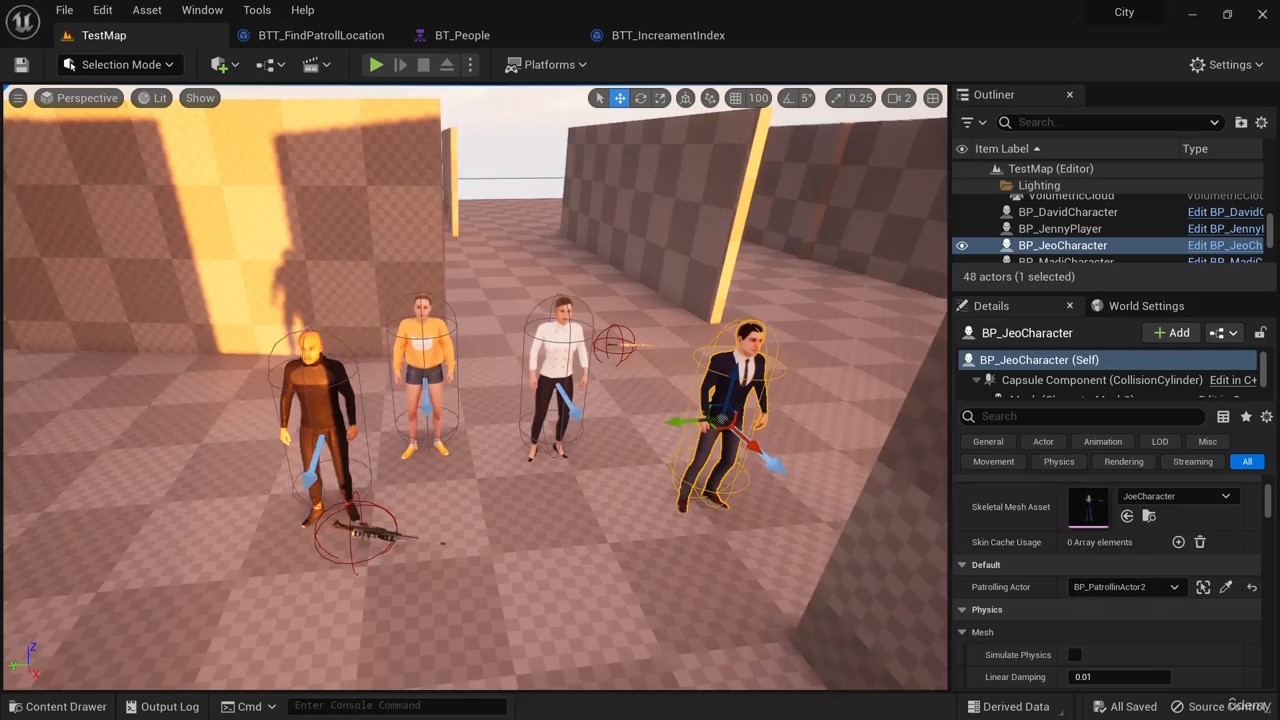
Task: Open the File menu
Action: click(x=64, y=10)
